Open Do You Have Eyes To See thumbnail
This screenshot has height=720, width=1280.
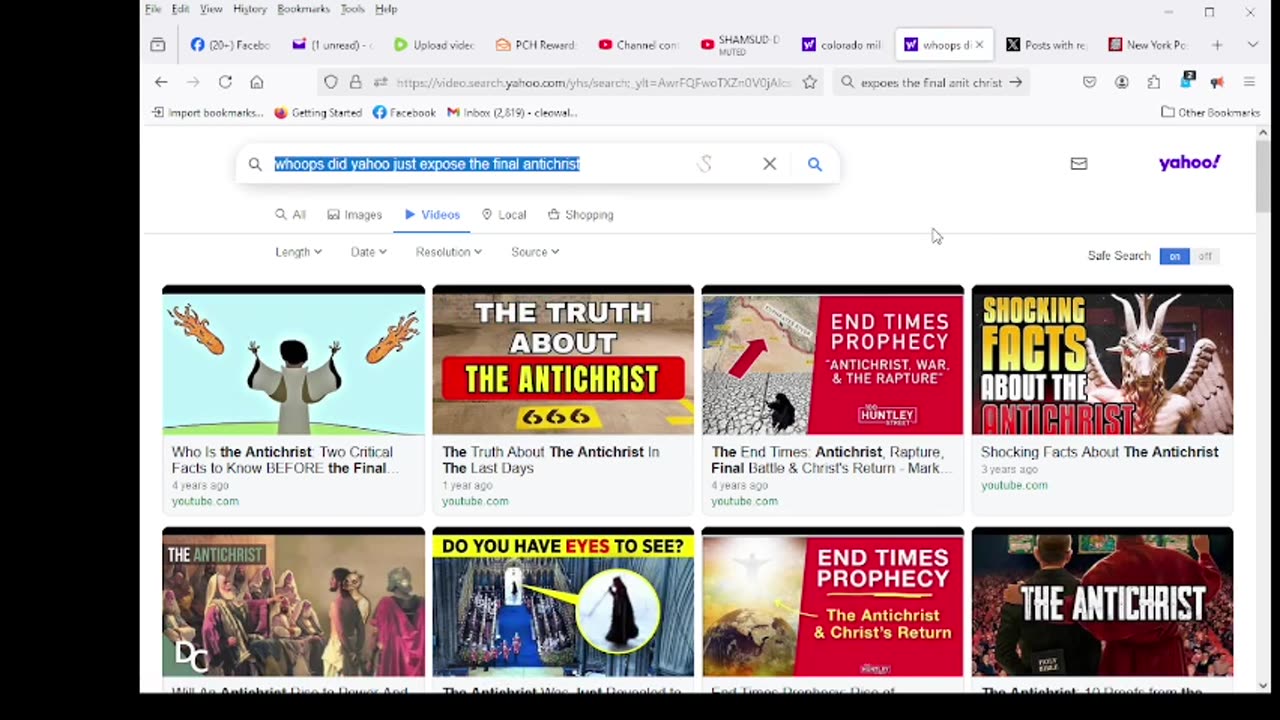[x=563, y=603]
